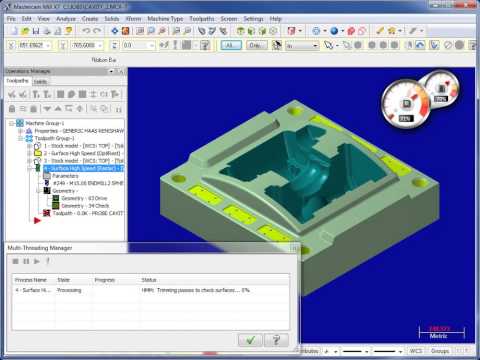This screenshot has height=360, width=480.
Task: Collapse the Machine Group-1 tree node
Action: (12, 123)
